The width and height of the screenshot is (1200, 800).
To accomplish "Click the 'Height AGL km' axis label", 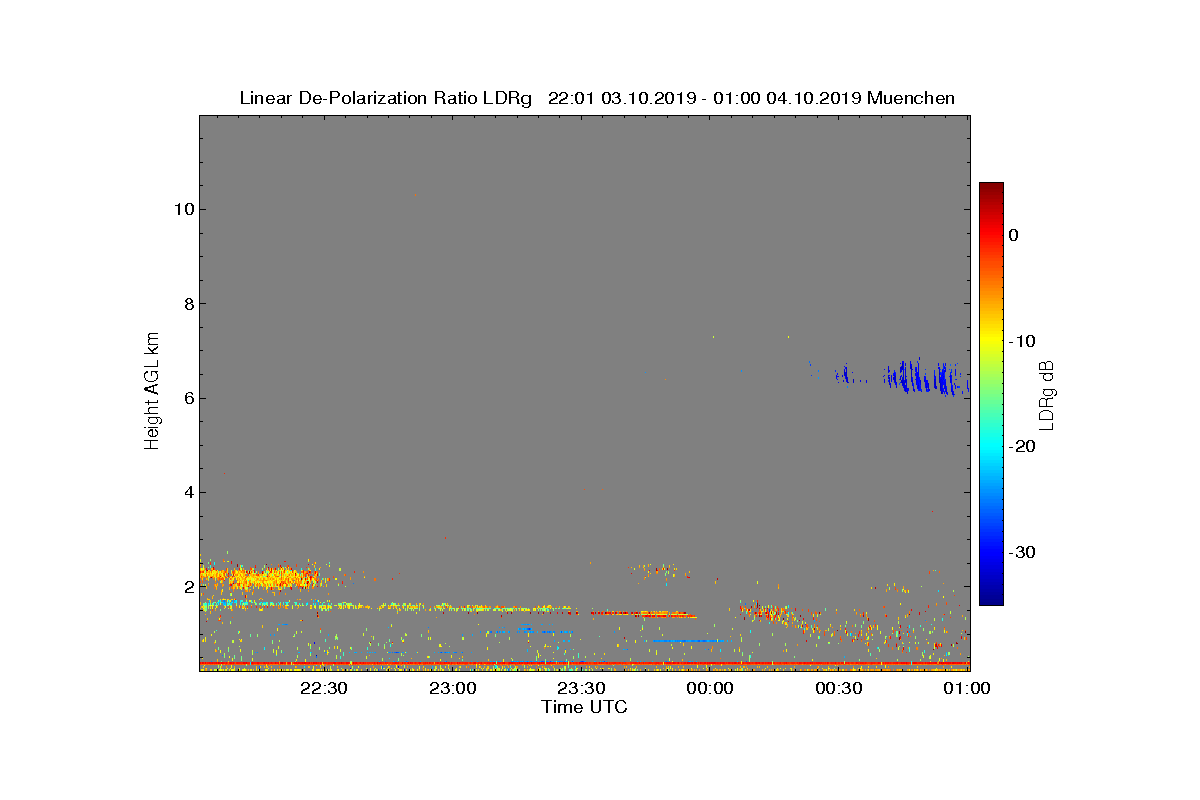I will (x=152, y=393).
